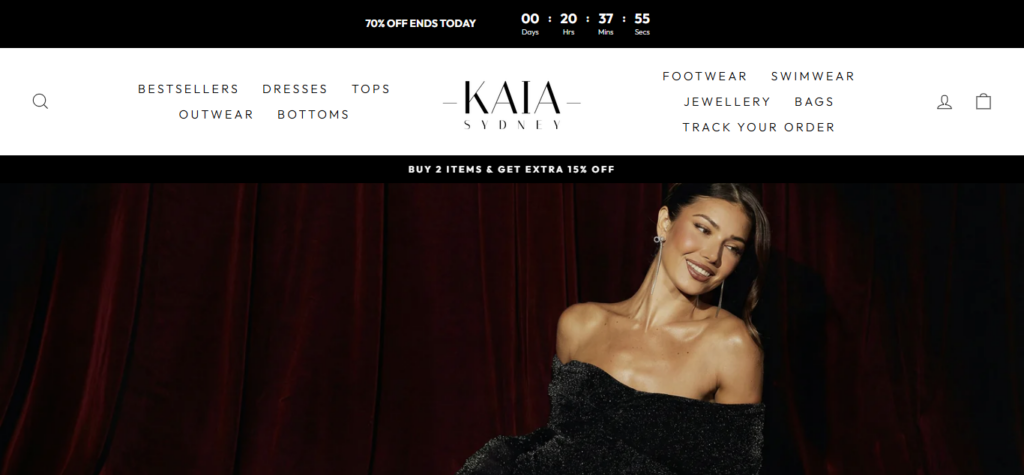
Task: Open the Footwear category
Action: (705, 76)
